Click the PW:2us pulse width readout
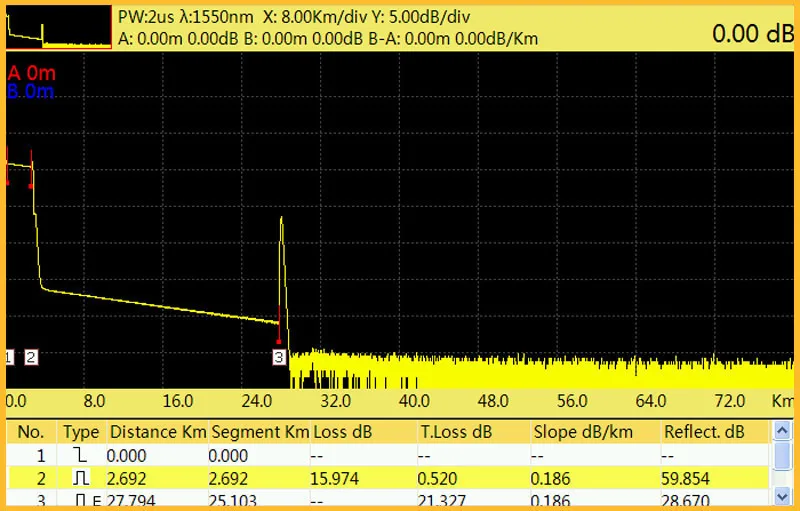This screenshot has height=511, width=800. click(145, 17)
